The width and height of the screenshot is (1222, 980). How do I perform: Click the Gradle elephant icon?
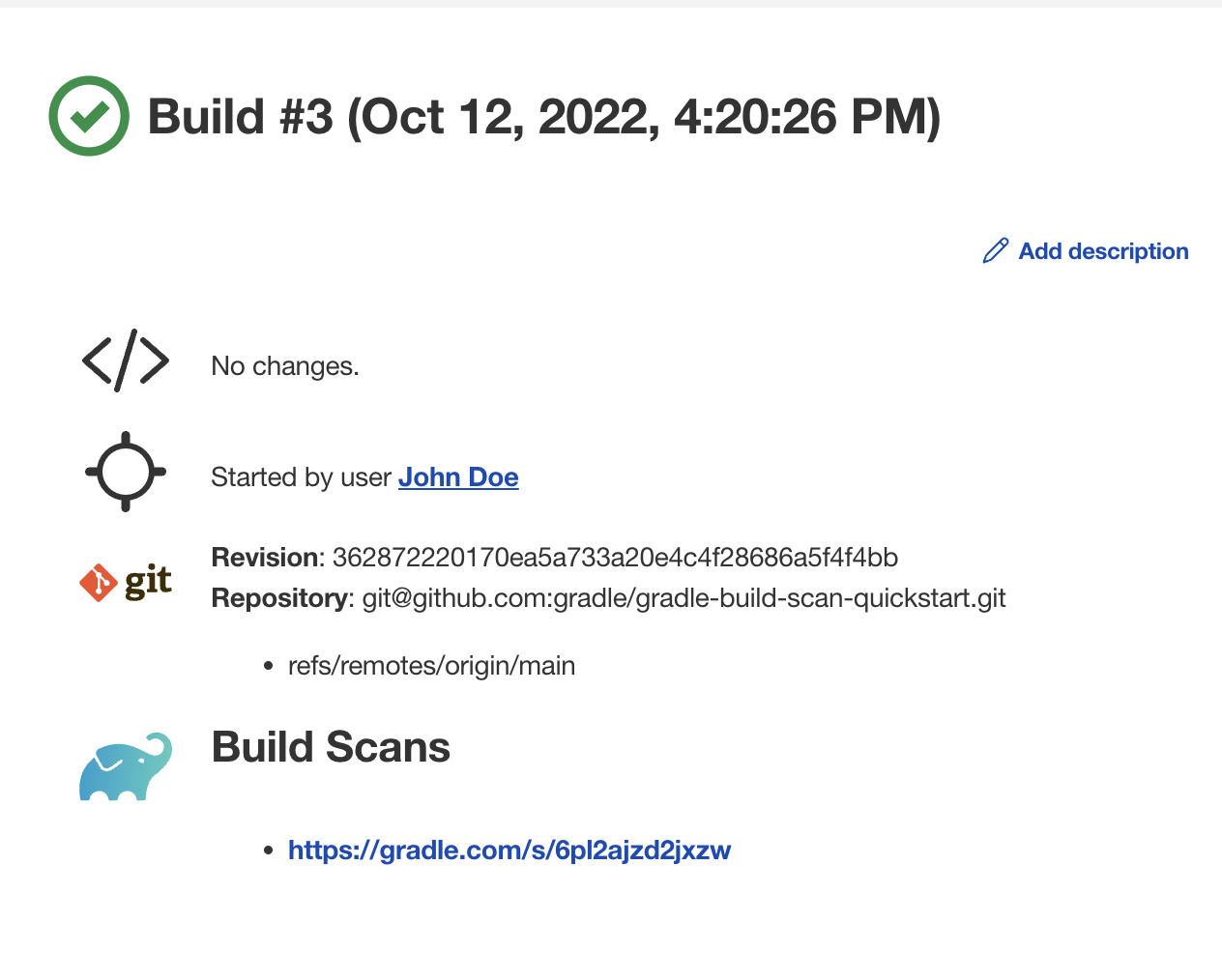126,765
